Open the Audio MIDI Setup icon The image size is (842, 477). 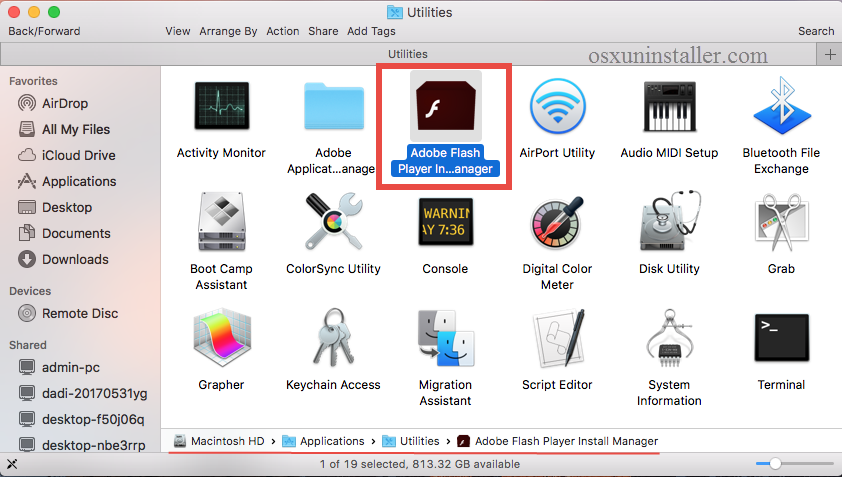[670, 106]
